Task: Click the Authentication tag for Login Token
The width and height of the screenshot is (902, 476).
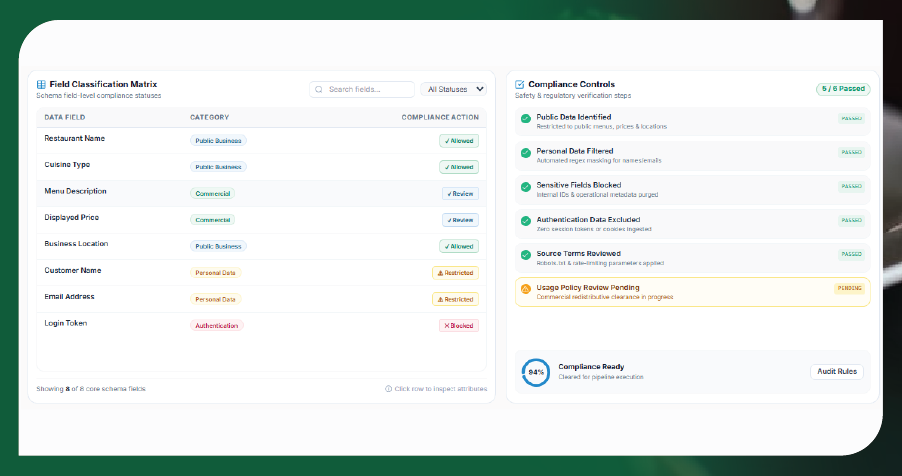Action: [x=217, y=326]
